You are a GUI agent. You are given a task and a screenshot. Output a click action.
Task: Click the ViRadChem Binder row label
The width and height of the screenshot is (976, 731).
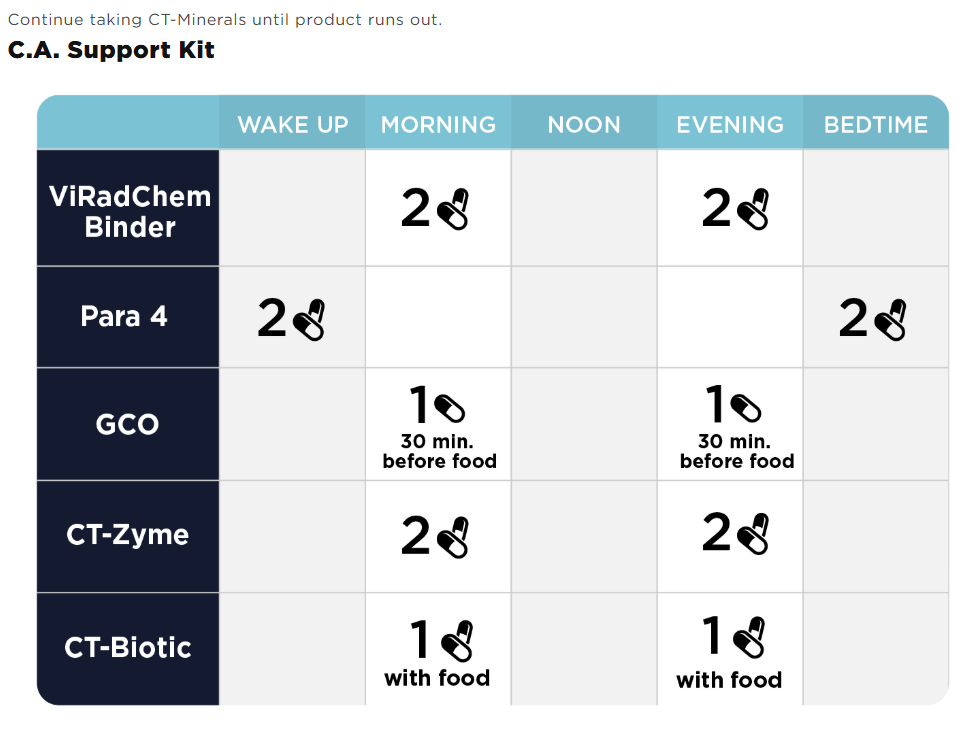click(x=129, y=211)
